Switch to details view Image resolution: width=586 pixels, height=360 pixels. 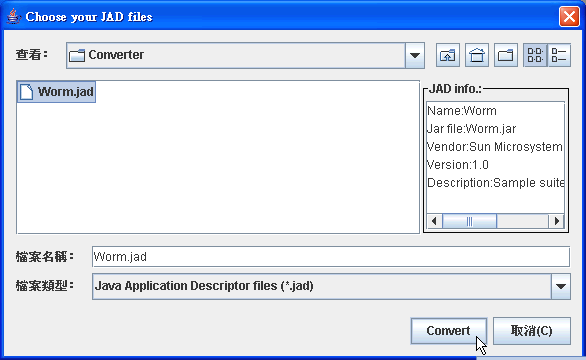(x=559, y=55)
